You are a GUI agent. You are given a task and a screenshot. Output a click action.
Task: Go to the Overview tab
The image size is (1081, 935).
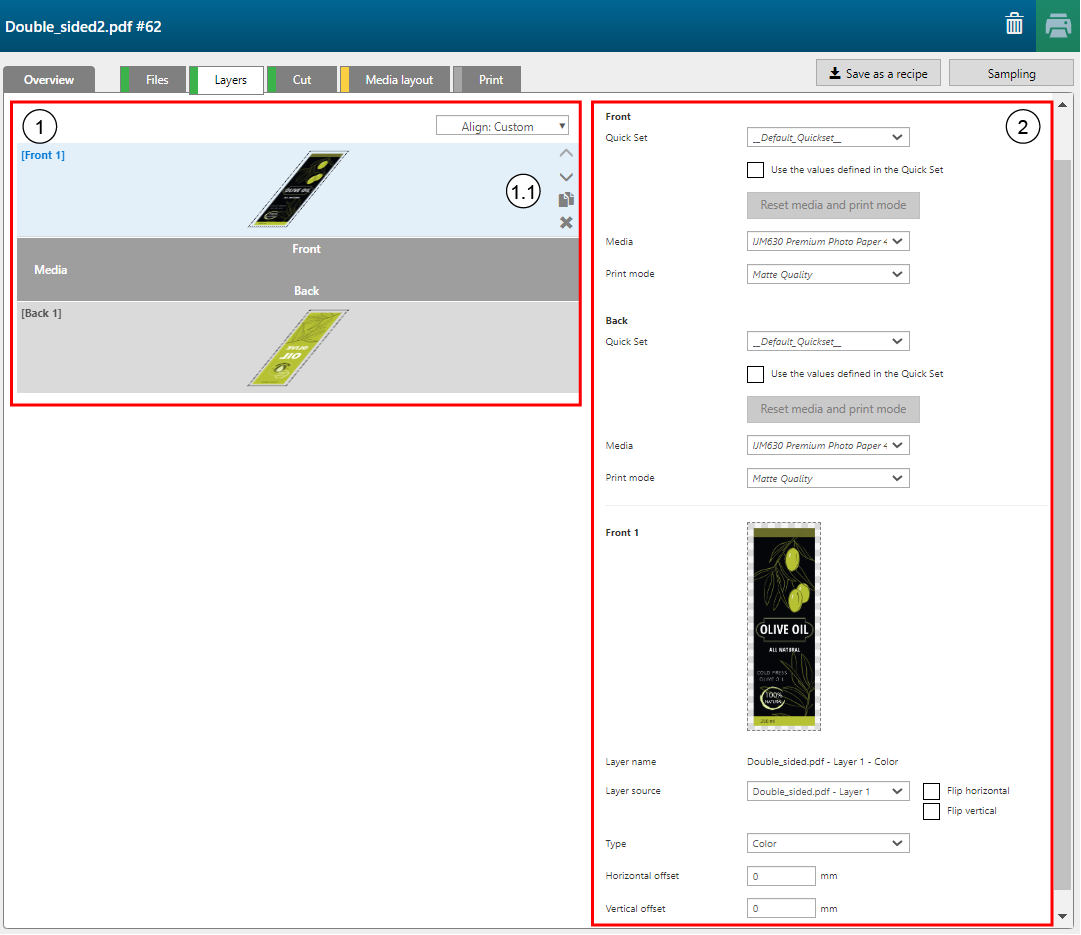pos(49,80)
